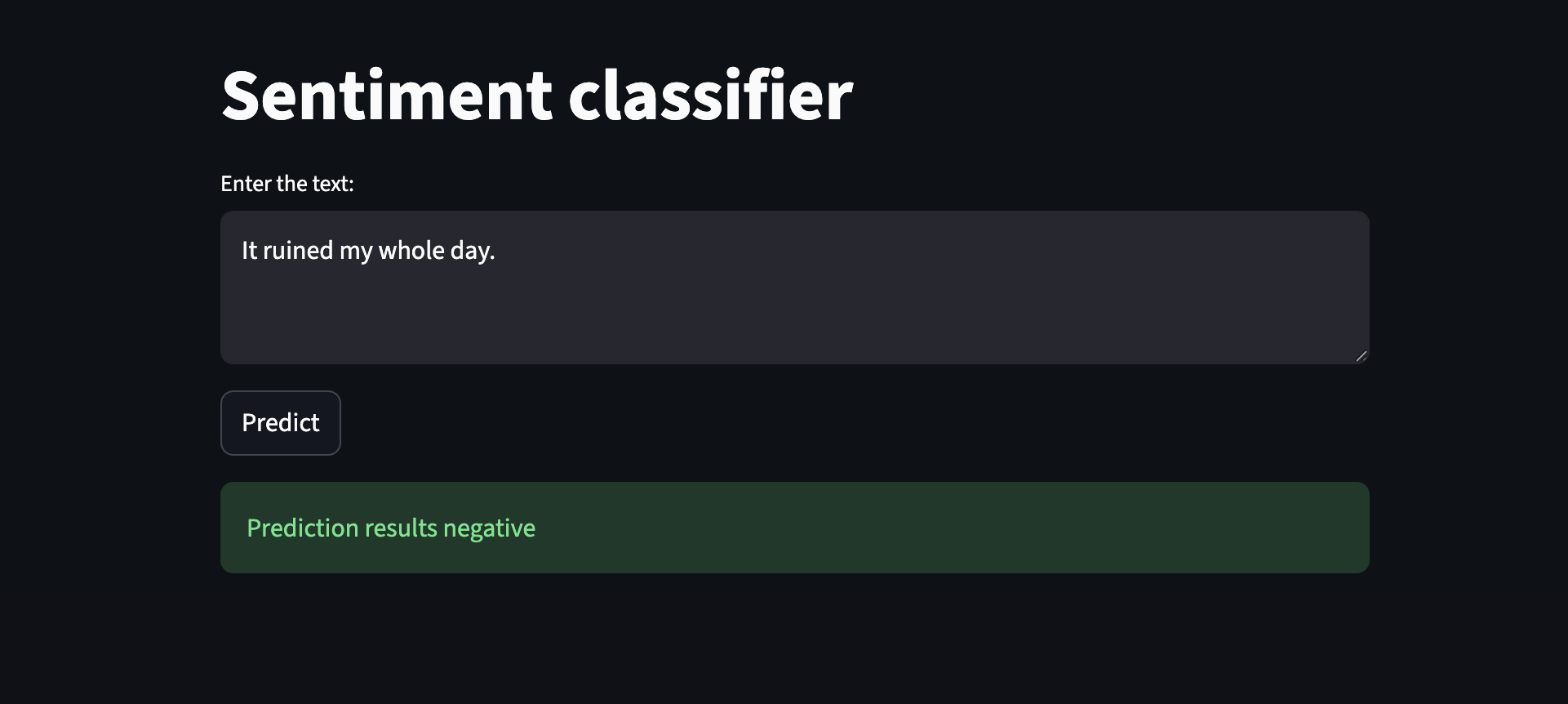Screen dimensions: 1568x704
Task: Click the word 'Sentiment' in the title
Action: click(x=386, y=96)
